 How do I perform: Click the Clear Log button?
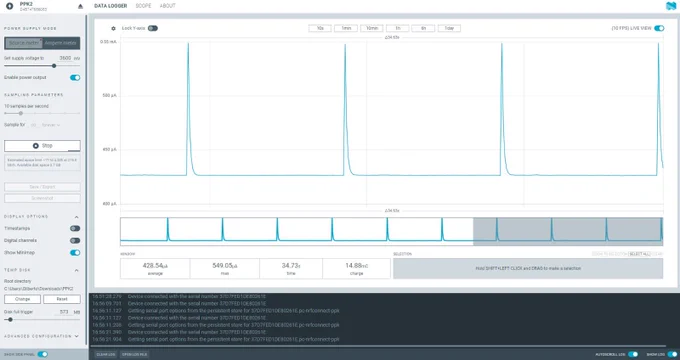click(106, 354)
